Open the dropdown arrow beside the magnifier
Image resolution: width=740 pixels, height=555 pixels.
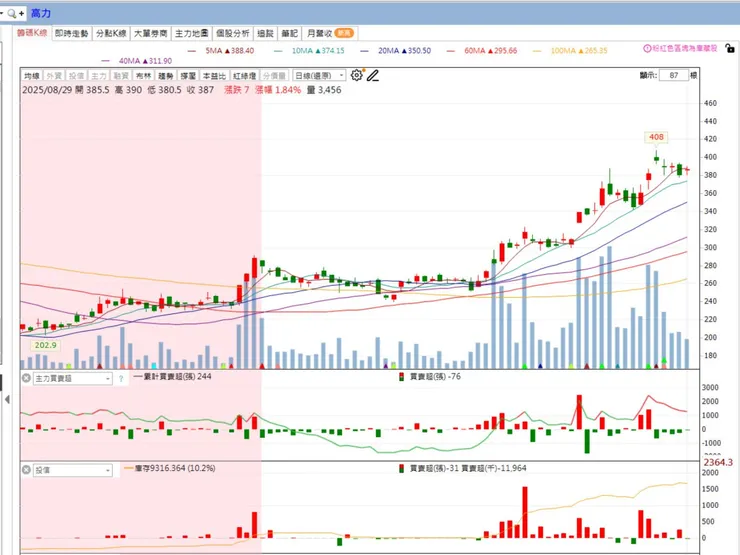[x=2, y=14]
